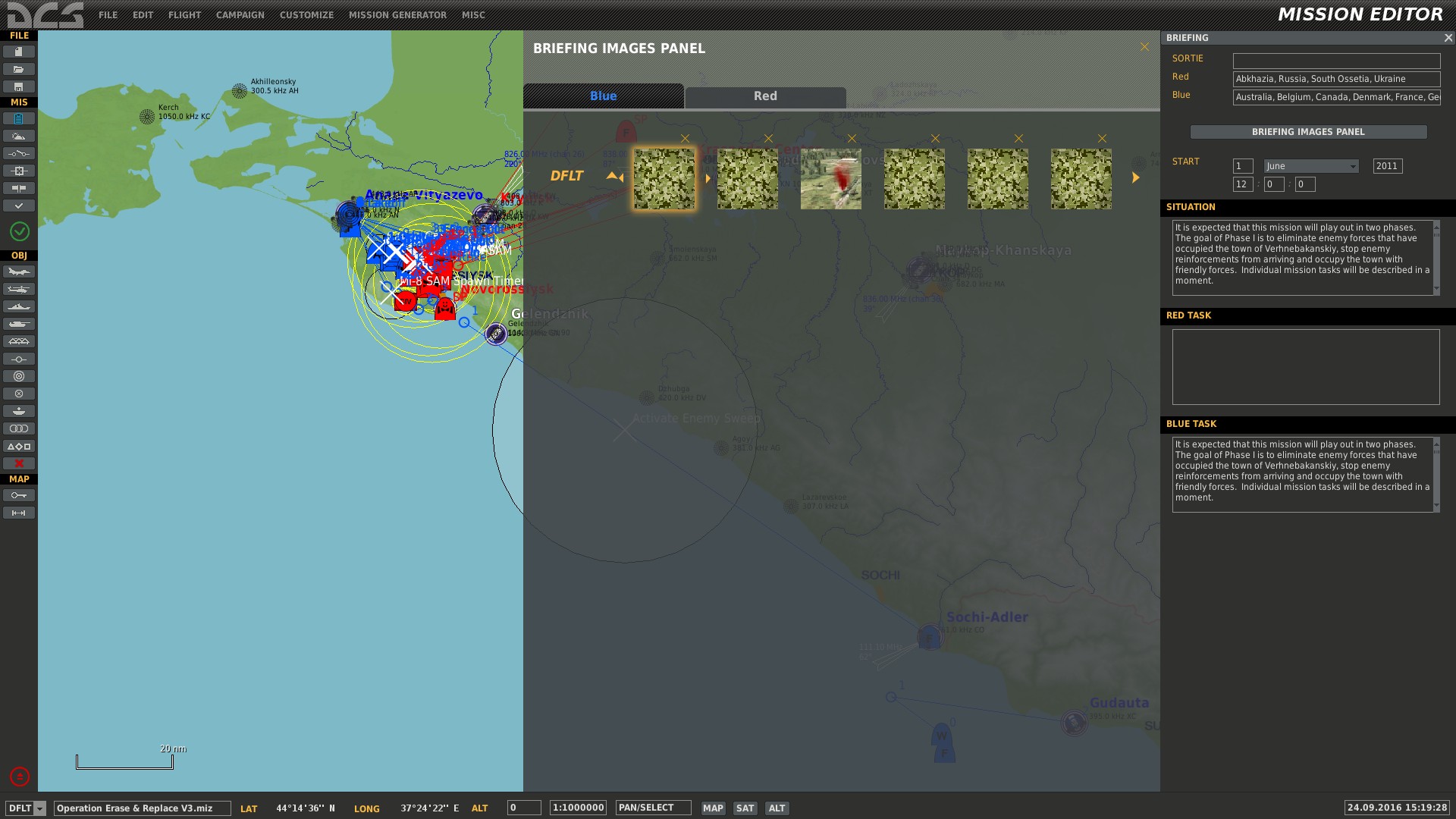This screenshot has width=1456, height=819.
Task: Open the MISSION GENERATOR menu
Action: point(397,15)
